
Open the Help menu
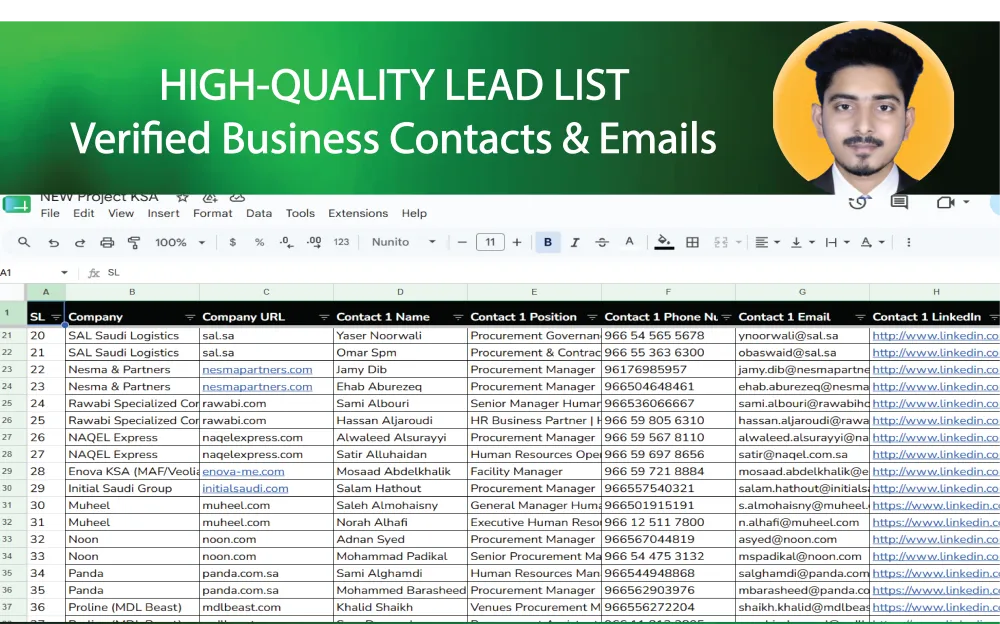click(x=414, y=213)
